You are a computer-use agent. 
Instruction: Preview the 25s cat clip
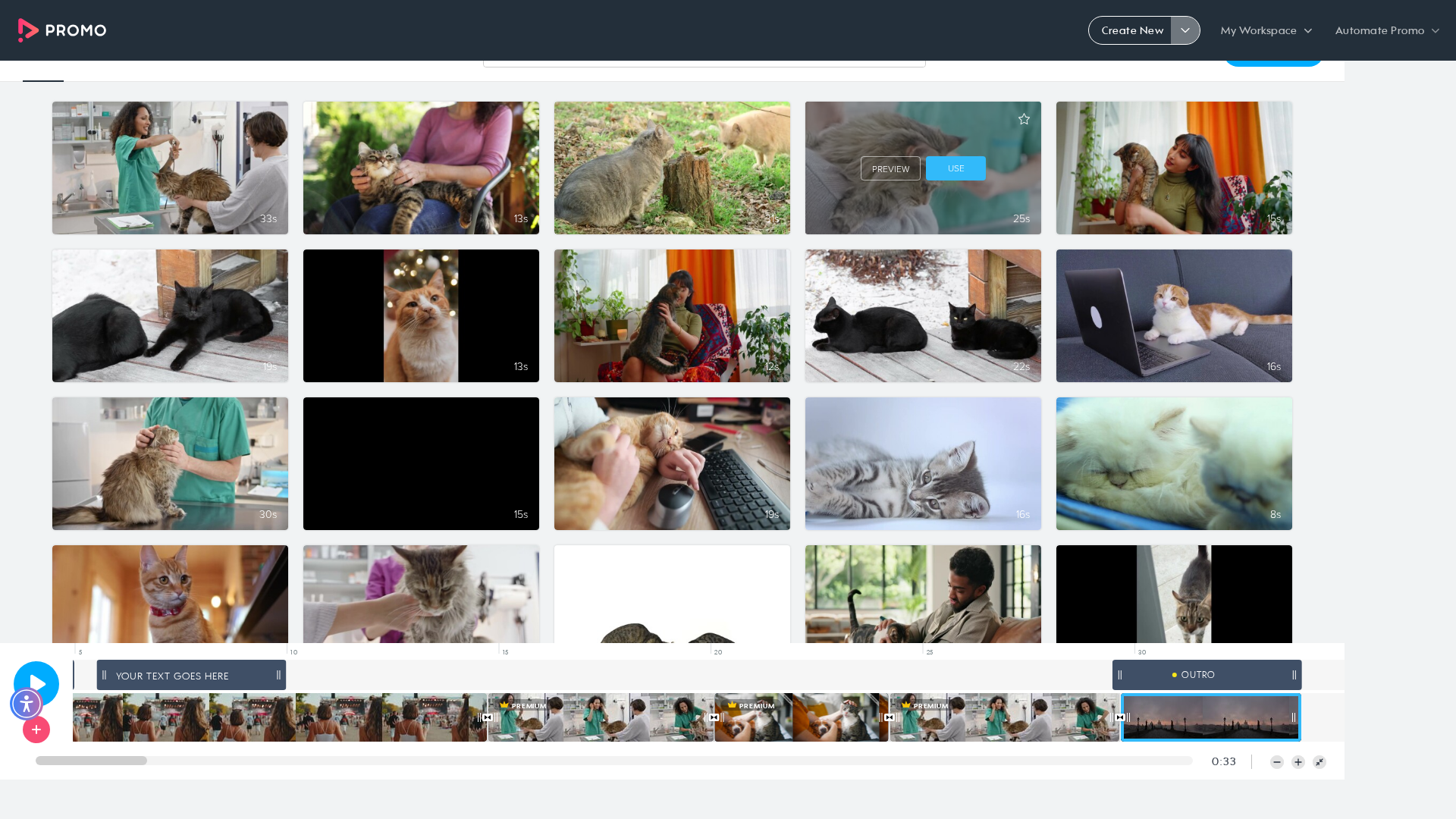890,168
